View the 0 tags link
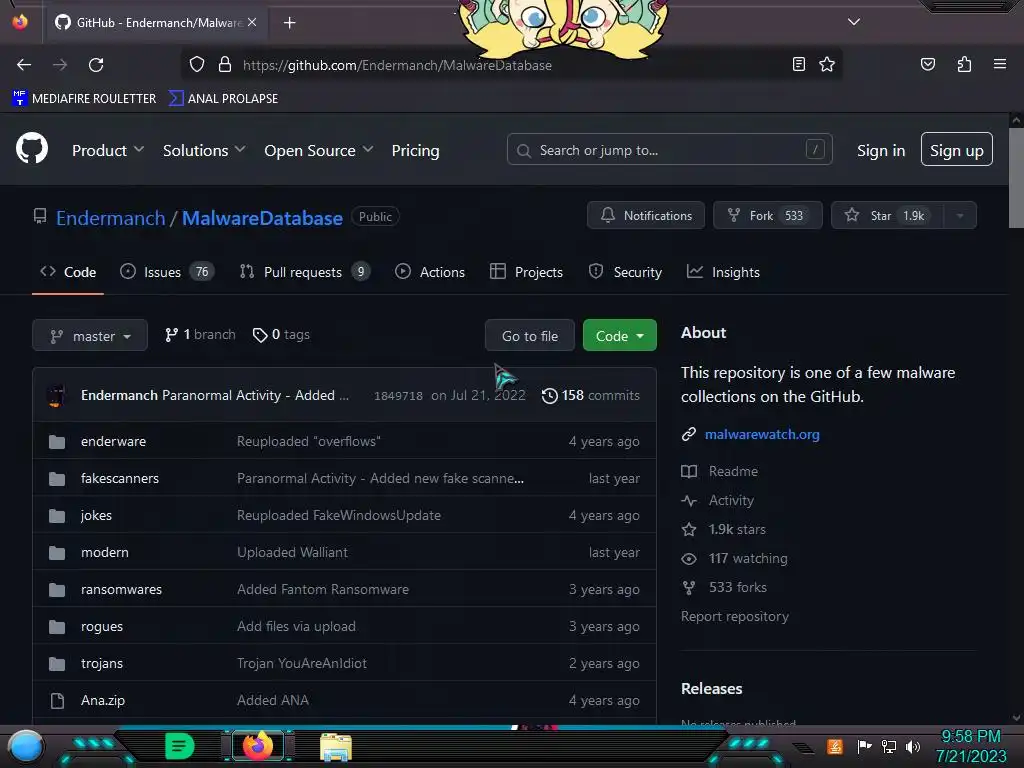 tap(281, 334)
